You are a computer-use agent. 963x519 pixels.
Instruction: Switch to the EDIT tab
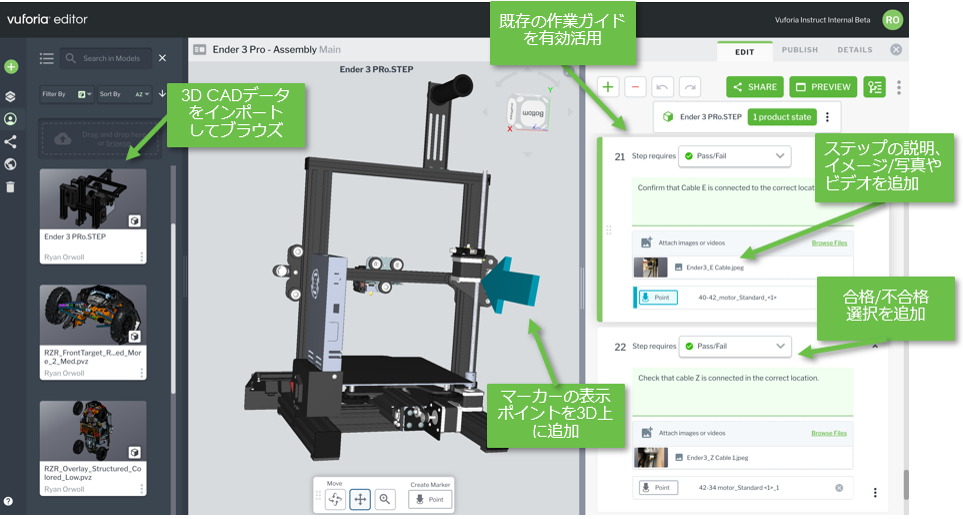point(744,52)
